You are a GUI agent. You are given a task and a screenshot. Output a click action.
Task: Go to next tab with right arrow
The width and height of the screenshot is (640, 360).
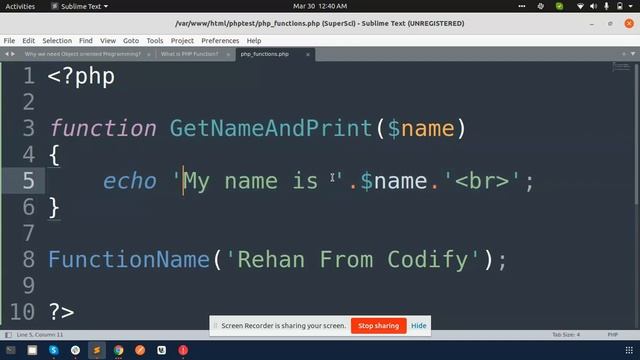tap(13, 54)
